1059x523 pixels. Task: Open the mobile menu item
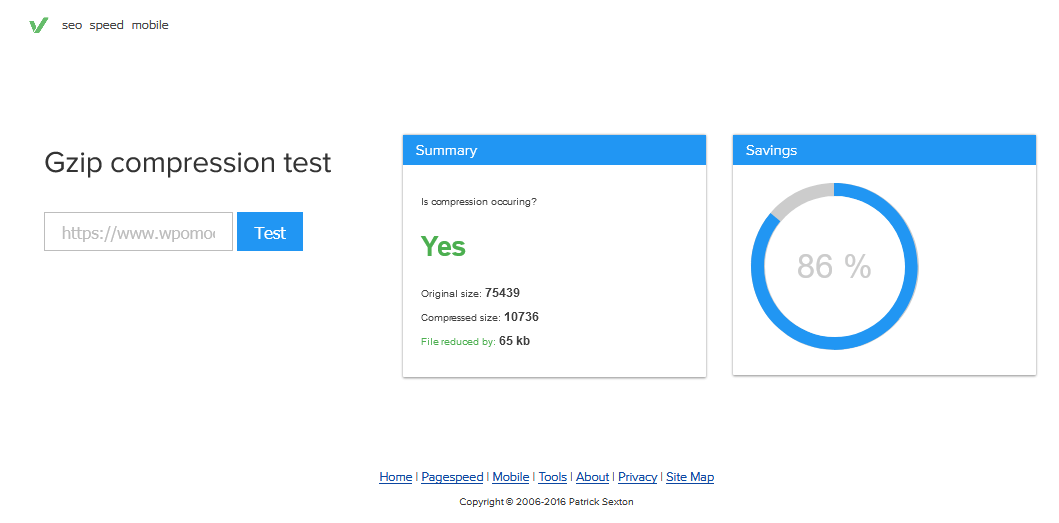tap(150, 25)
